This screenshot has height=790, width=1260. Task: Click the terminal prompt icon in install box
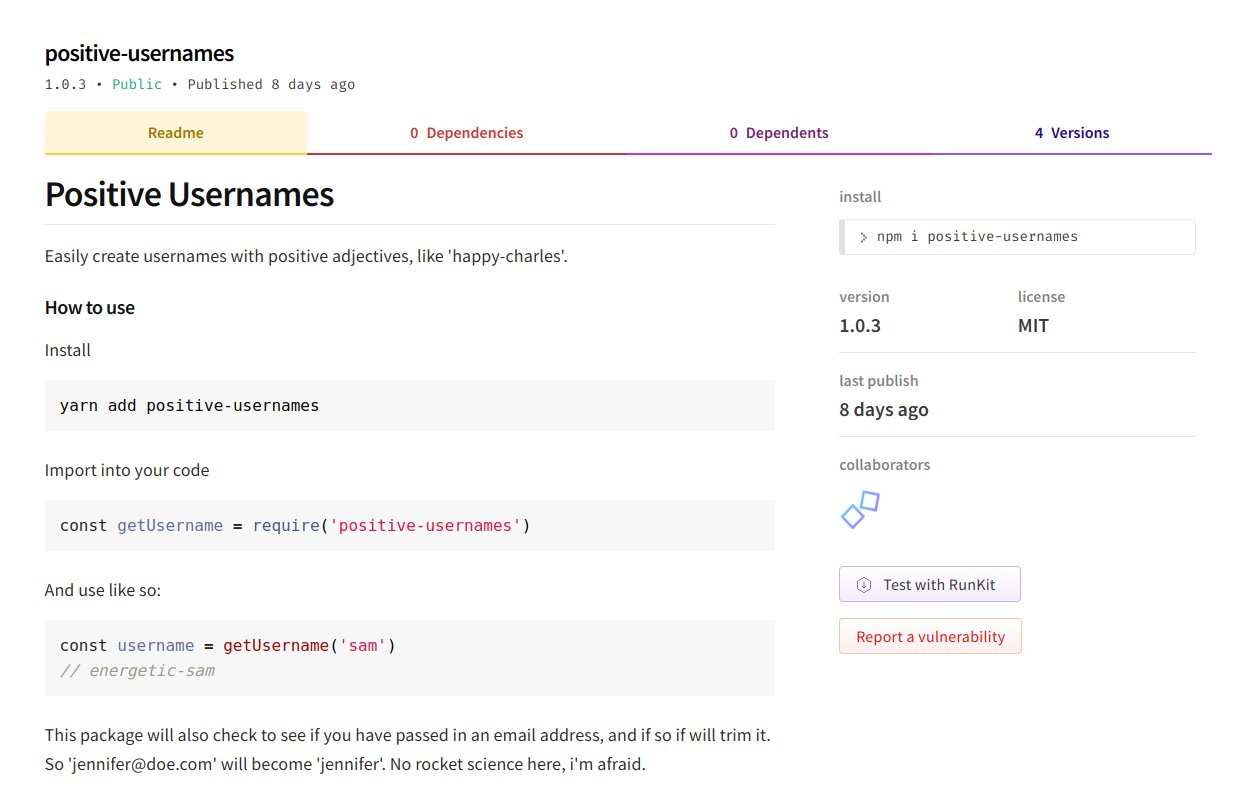(862, 236)
